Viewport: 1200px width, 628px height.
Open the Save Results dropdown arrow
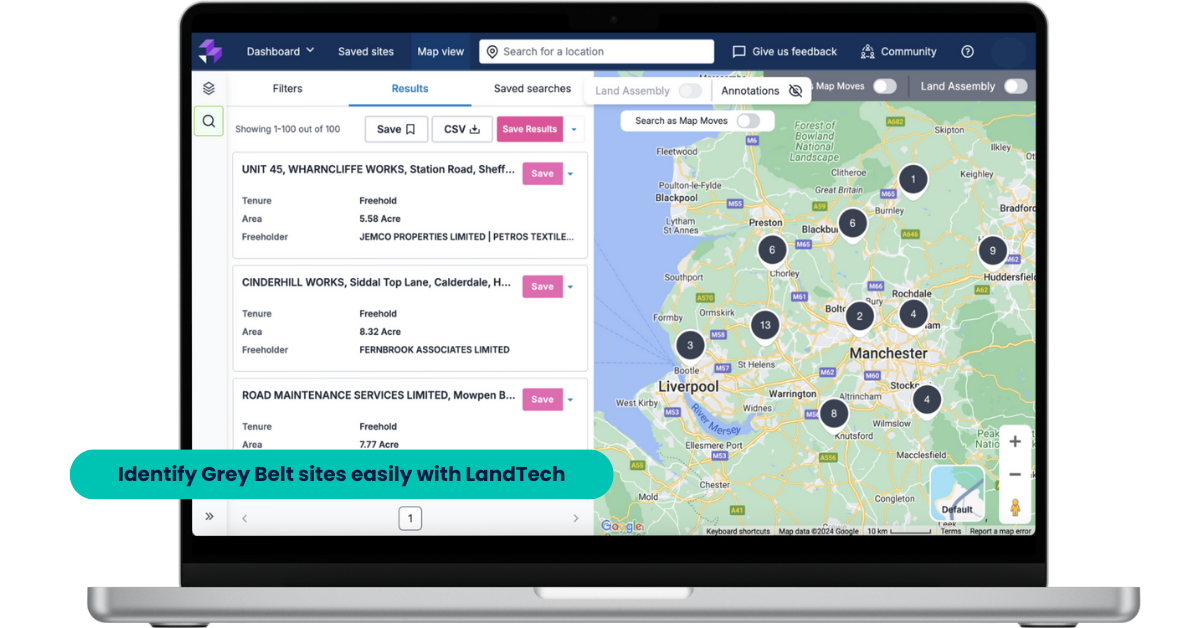click(x=573, y=128)
